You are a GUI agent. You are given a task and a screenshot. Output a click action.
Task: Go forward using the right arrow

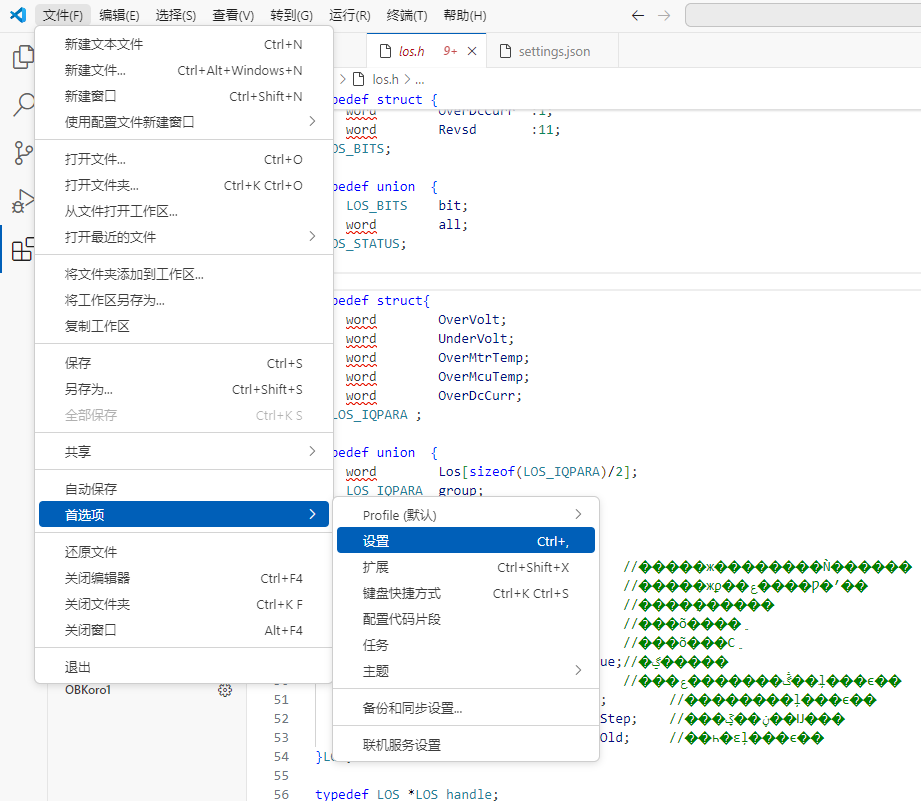click(664, 15)
